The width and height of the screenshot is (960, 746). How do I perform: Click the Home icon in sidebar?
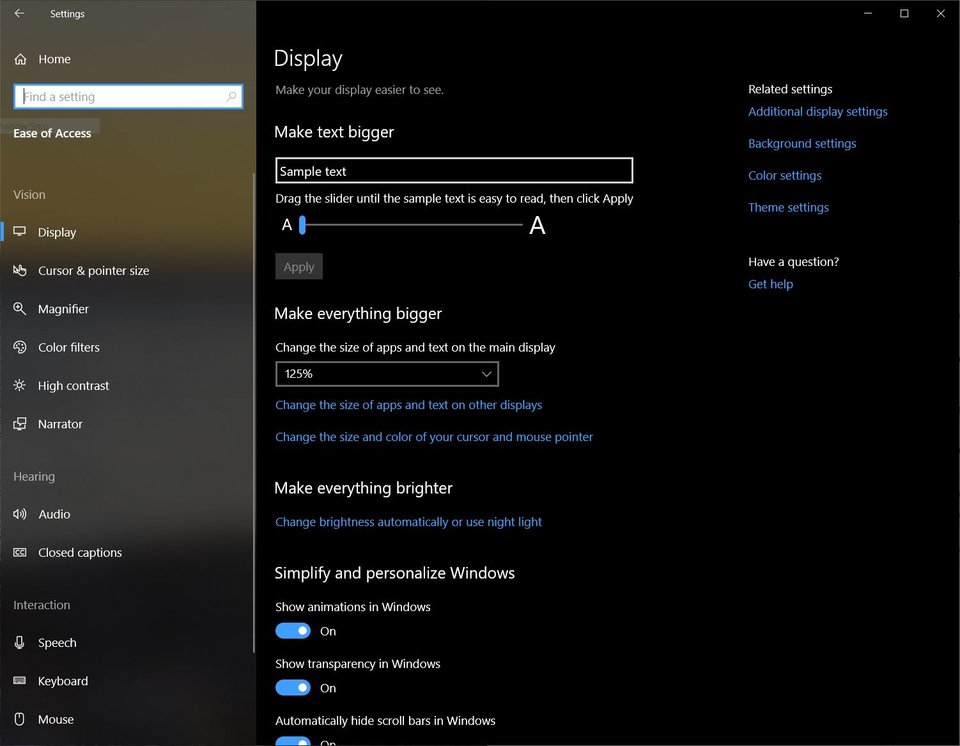click(x=20, y=59)
